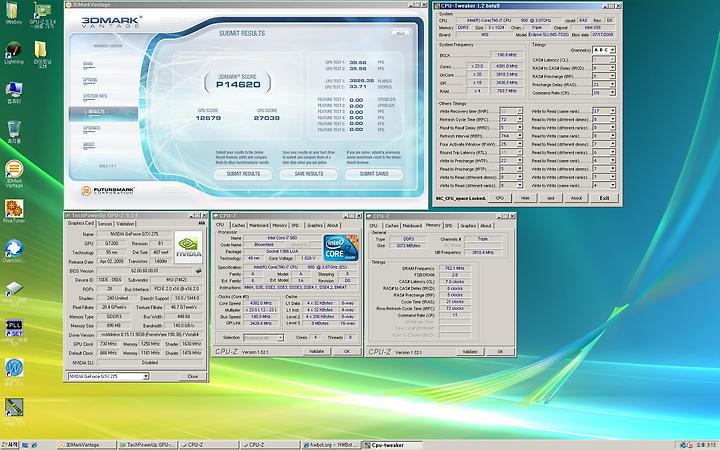The width and height of the screenshot is (720, 450).
Task: Open the RAS# Precharge (tRP) dropdown
Action: (x=612, y=76)
